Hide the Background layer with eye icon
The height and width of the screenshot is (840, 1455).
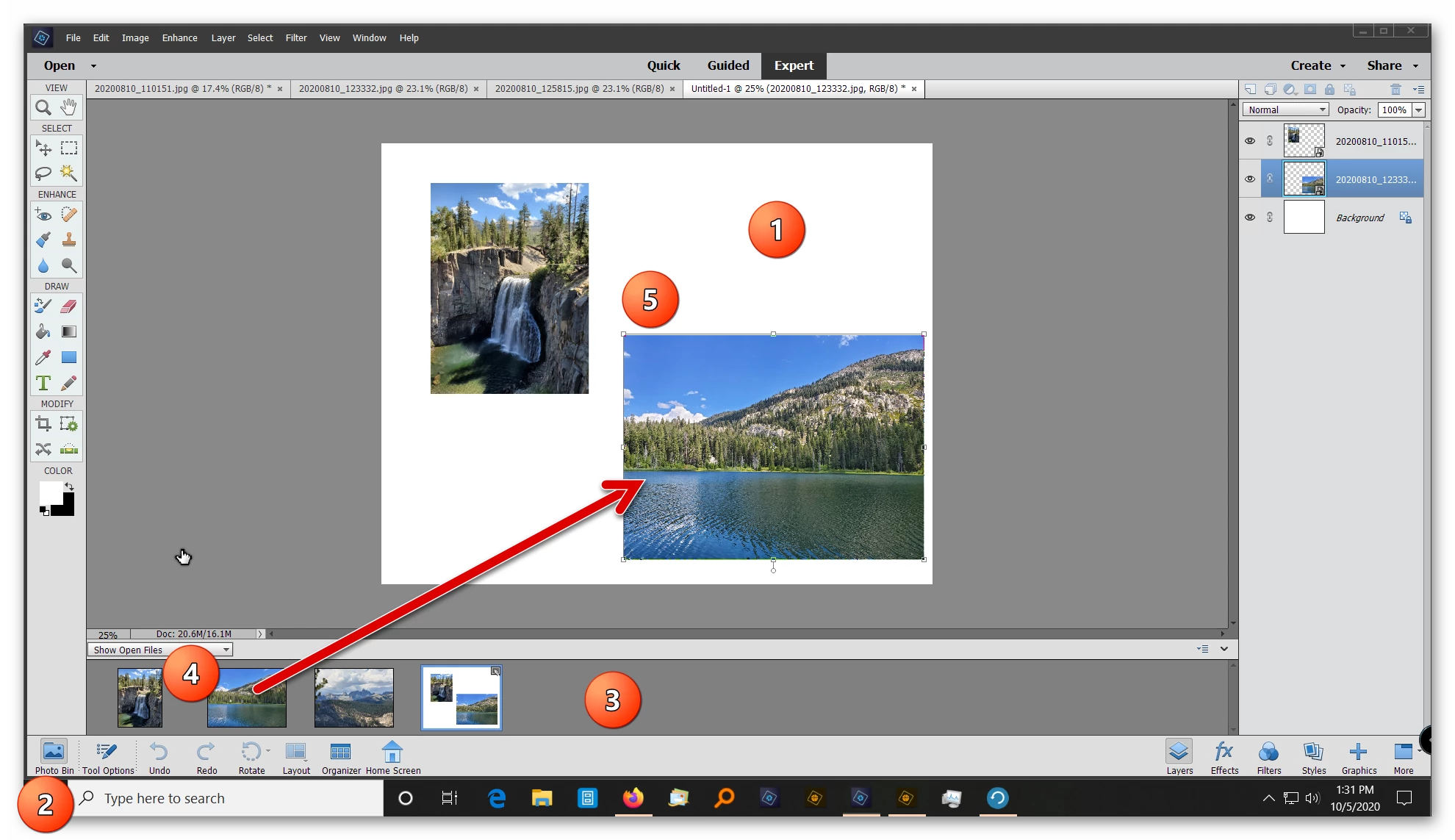click(1250, 218)
